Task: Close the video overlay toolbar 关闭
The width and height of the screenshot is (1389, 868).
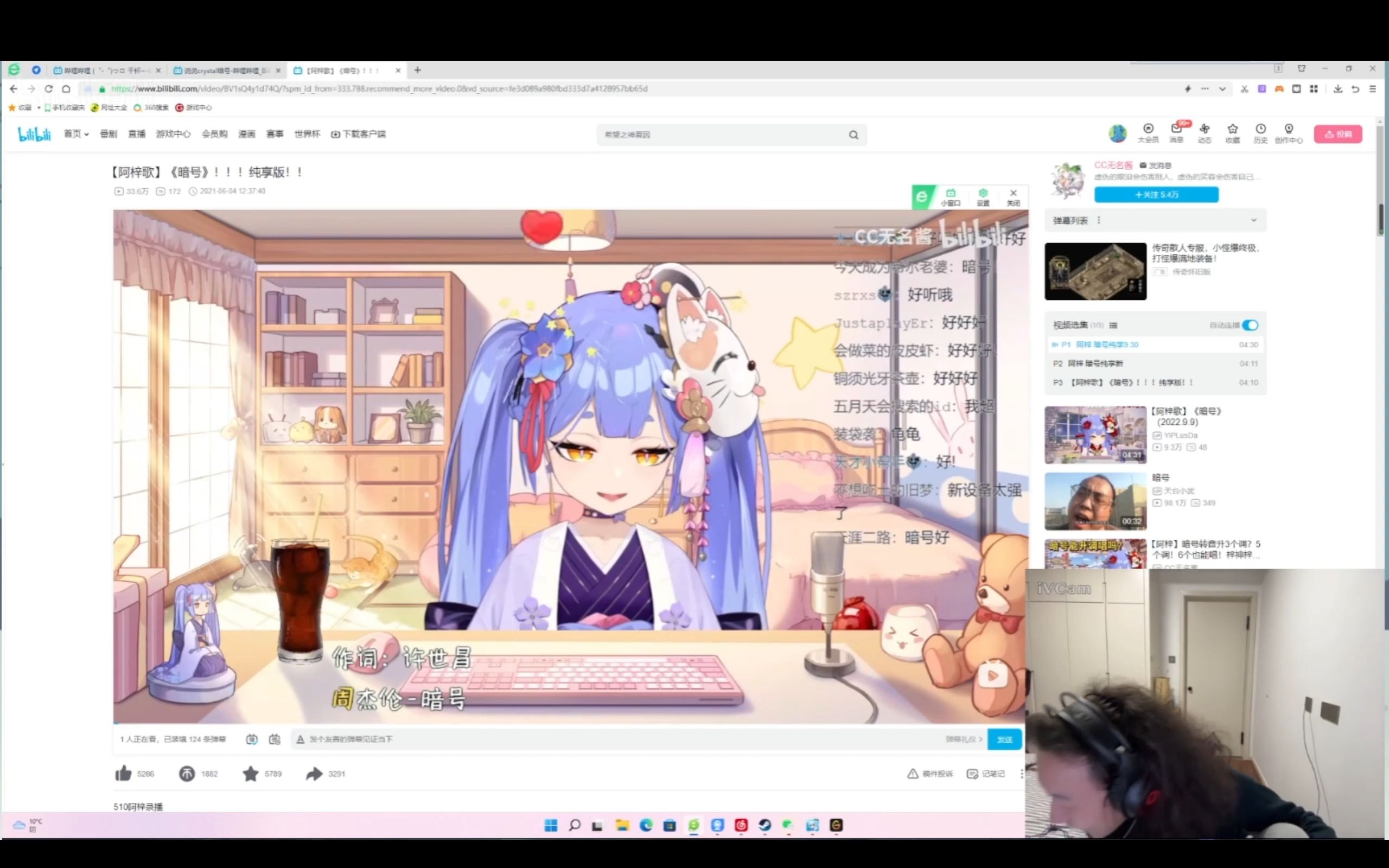Action: tap(1013, 197)
